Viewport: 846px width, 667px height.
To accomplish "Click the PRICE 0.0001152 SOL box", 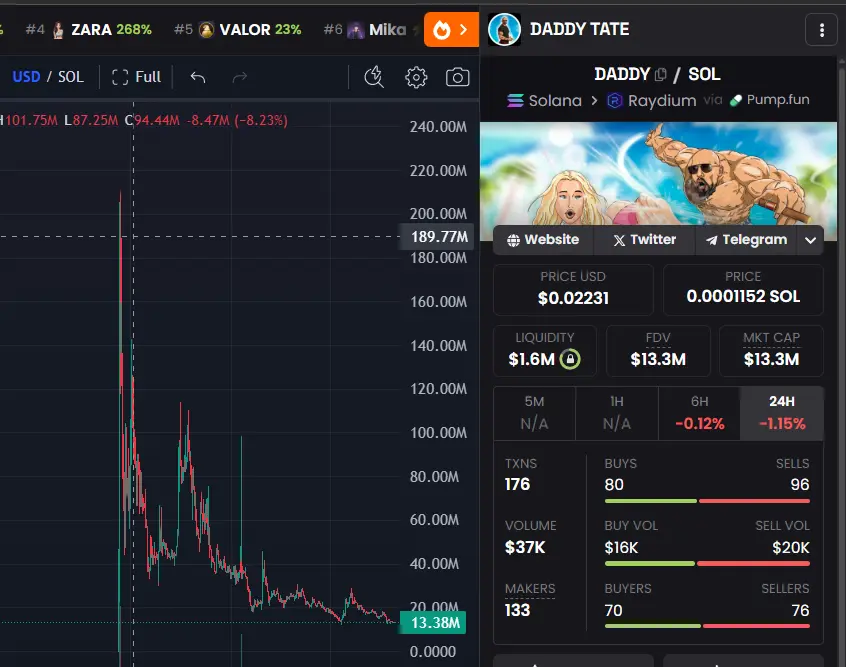I will click(743, 290).
